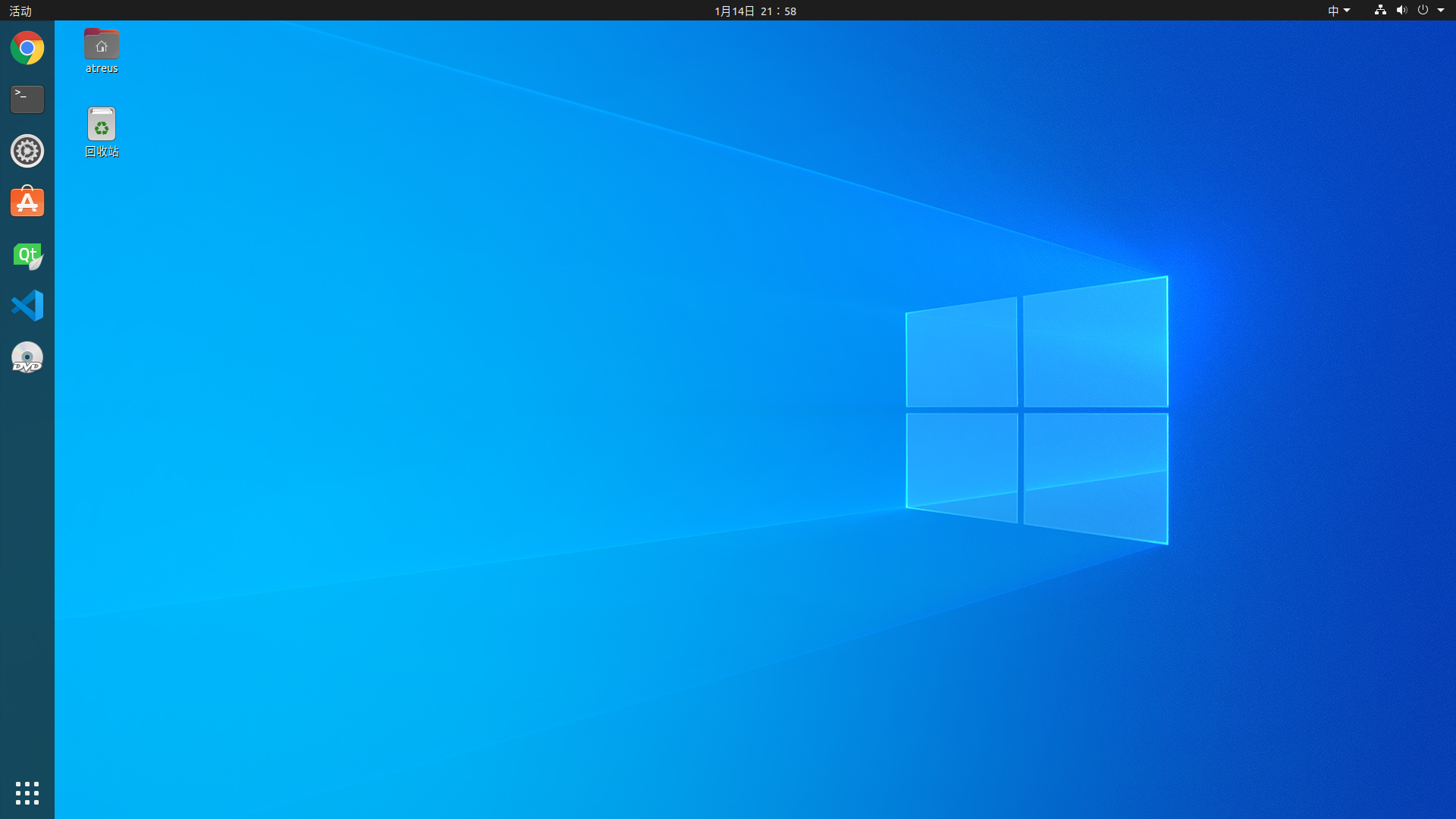Open the Ubuntu Software store icon

(x=27, y=202)
